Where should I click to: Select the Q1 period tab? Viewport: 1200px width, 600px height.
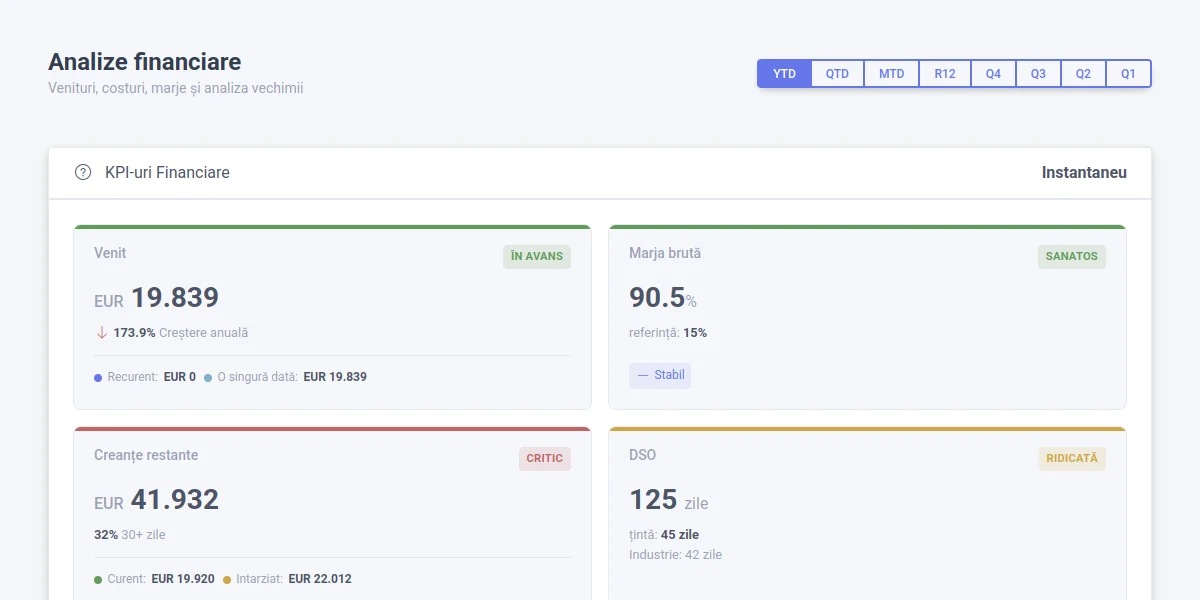pyautogui.click(x=1129, y=73)
